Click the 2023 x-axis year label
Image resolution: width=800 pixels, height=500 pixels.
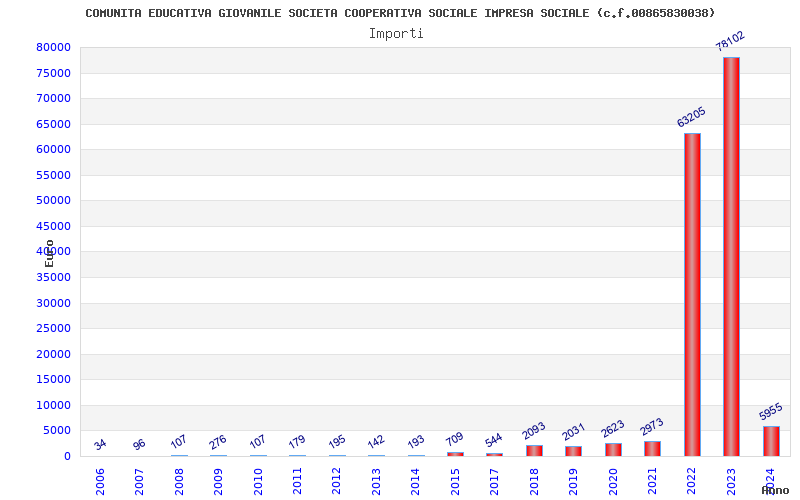[x=731, y=481]
